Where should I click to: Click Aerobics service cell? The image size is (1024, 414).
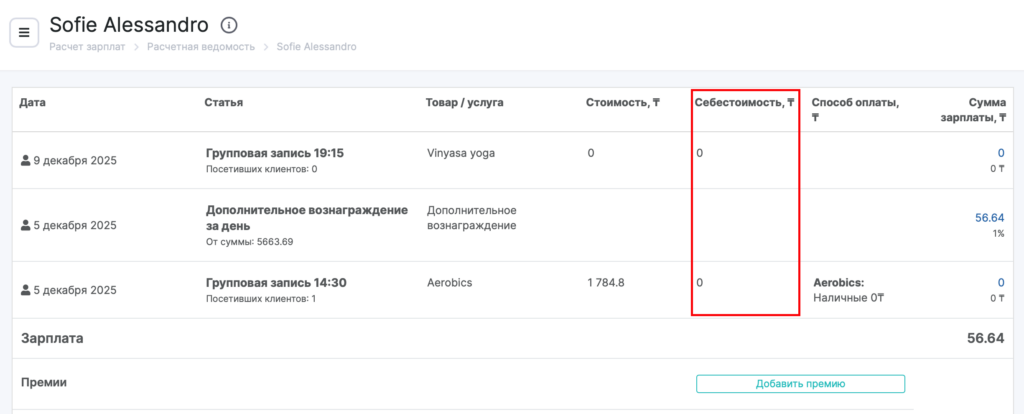449,283
